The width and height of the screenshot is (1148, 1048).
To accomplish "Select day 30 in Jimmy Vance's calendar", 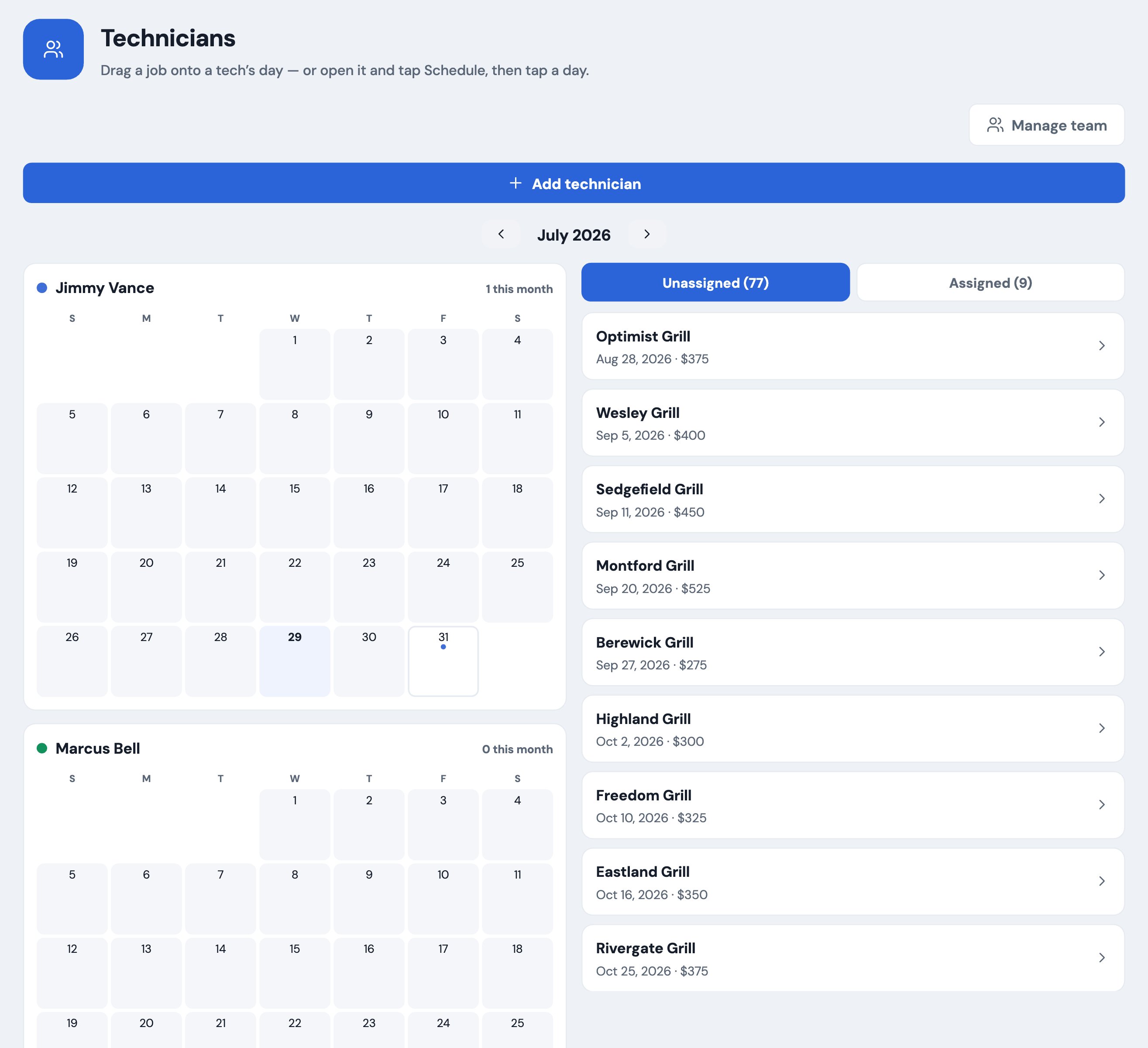I will tap(369, 661).
